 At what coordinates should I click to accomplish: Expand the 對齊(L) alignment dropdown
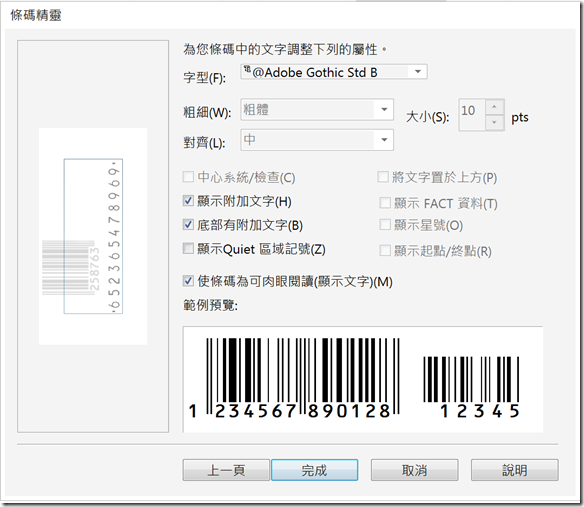click(384, 140)
